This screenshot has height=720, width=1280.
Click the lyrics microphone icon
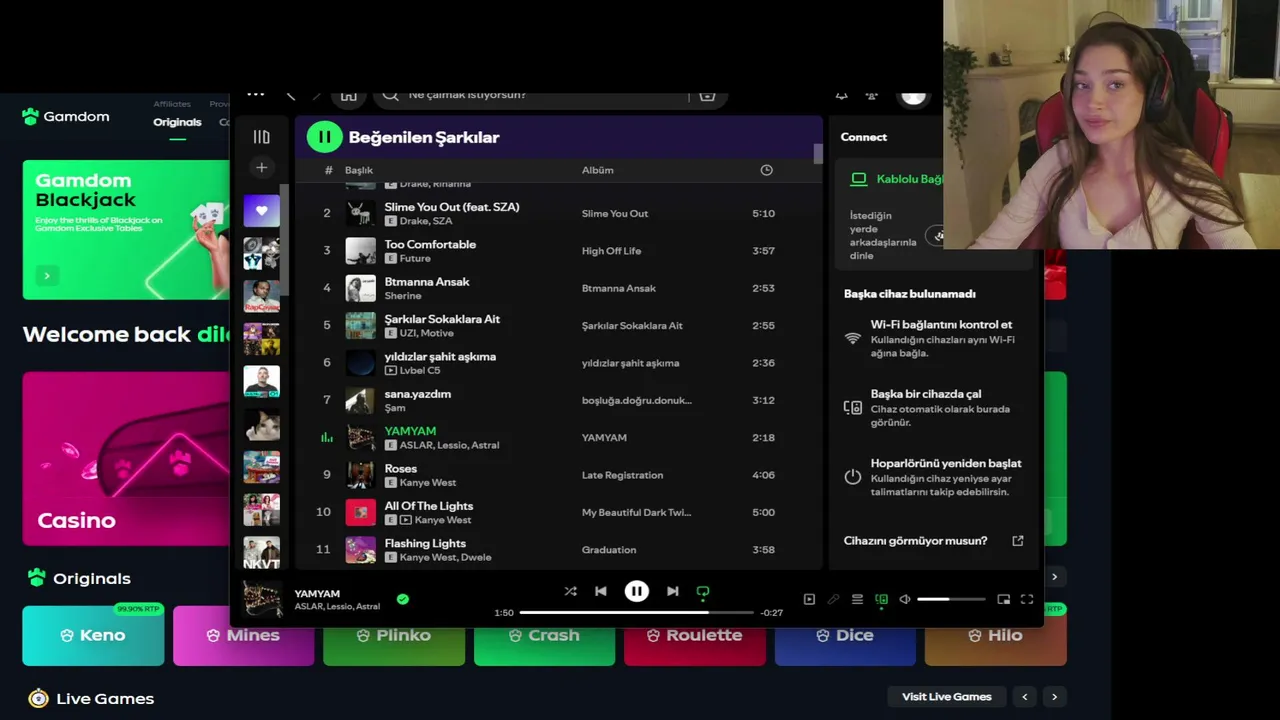coord(833,599)
